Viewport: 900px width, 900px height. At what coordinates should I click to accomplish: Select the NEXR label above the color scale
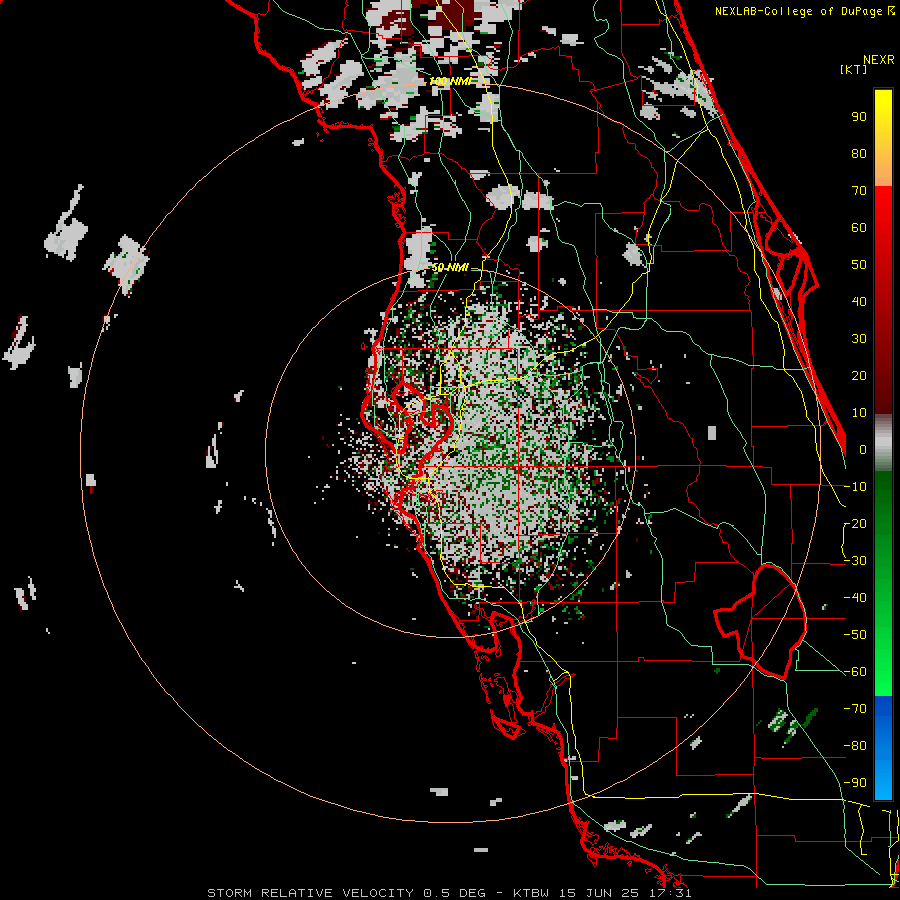[x=878, y=60]
